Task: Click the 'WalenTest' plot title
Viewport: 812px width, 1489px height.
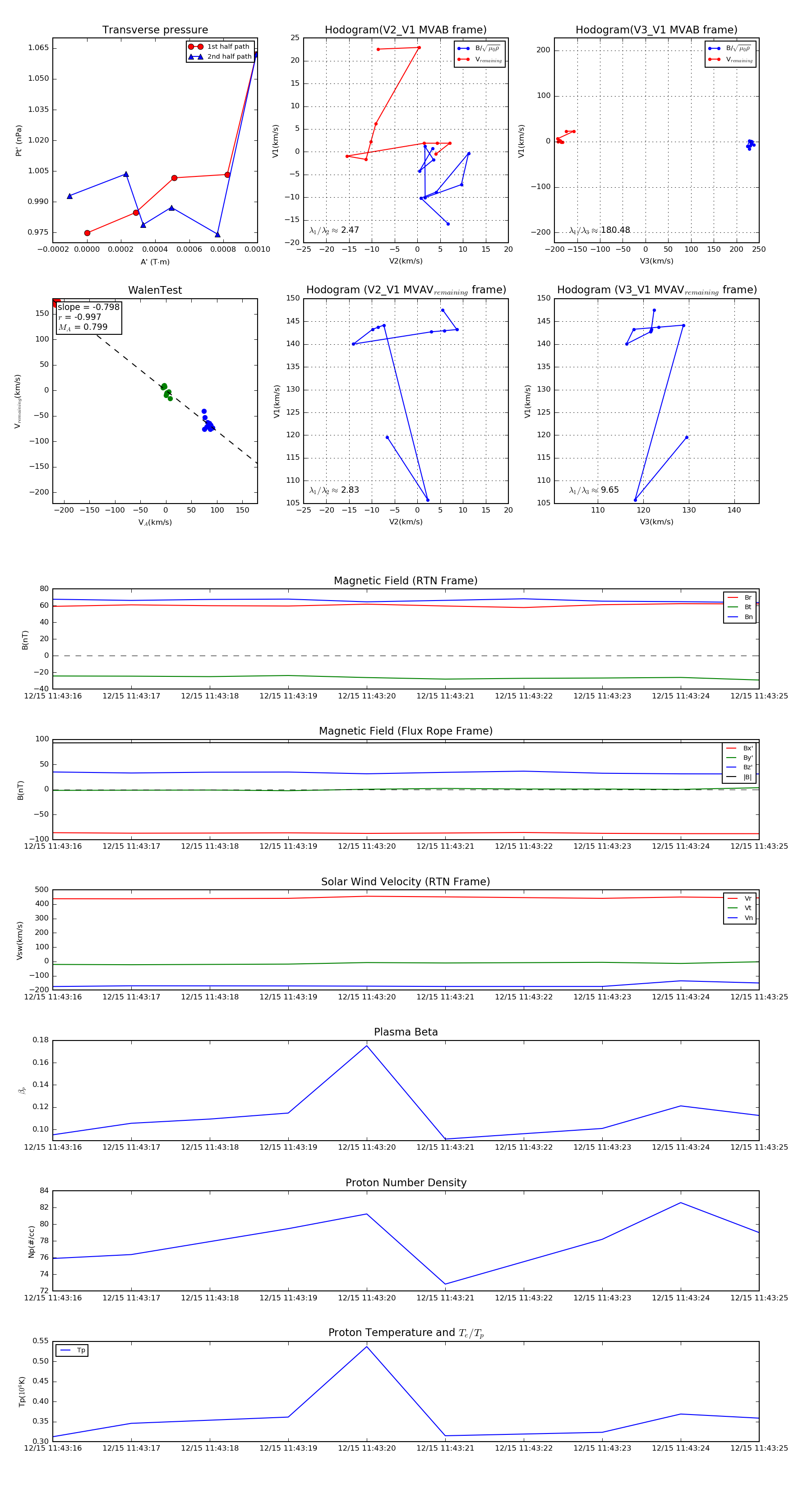Action: pyautogui.click(x=155, y=290)
